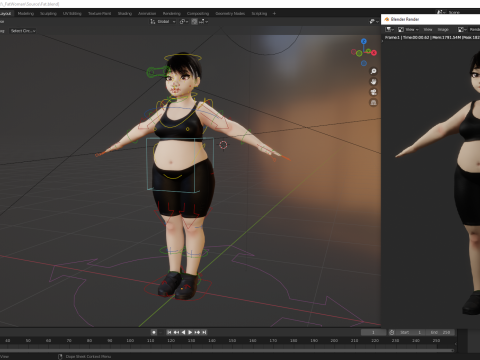The height and width of the screenshot is (360, 480).
Task: Switch to the Geometry Nodes workspace tab
Action: click(230, 14)
